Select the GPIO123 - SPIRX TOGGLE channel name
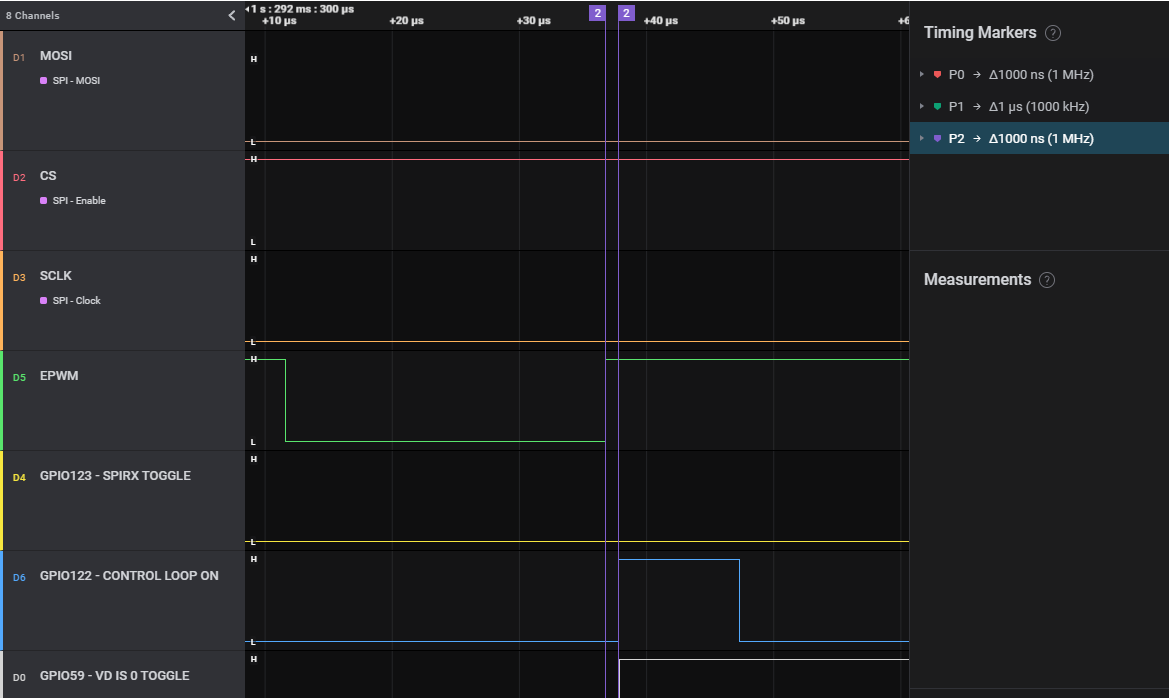 pos(115,476)
